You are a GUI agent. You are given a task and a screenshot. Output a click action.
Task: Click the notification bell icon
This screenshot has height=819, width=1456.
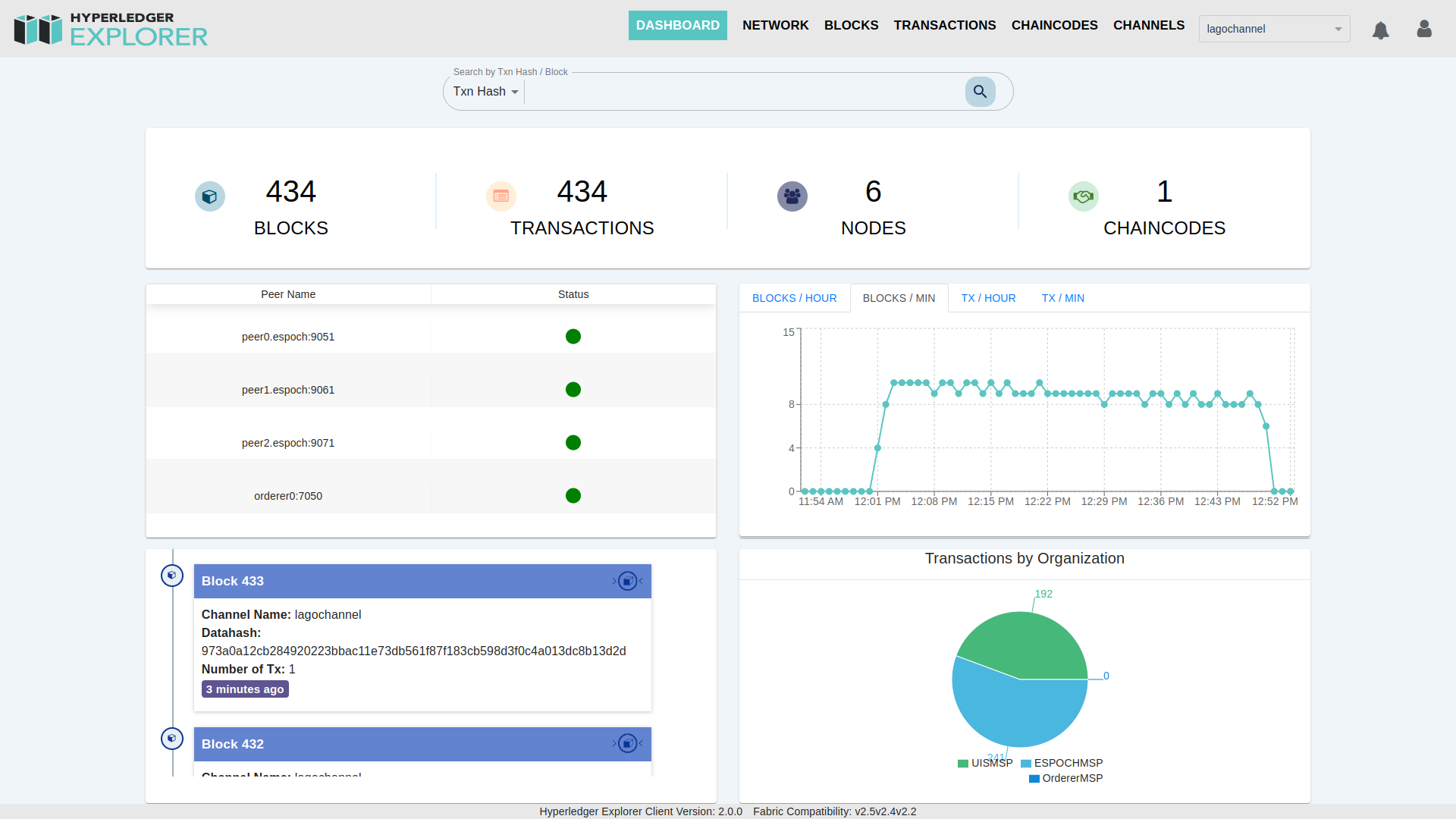pyautogui.click(x=1380, y=30)
